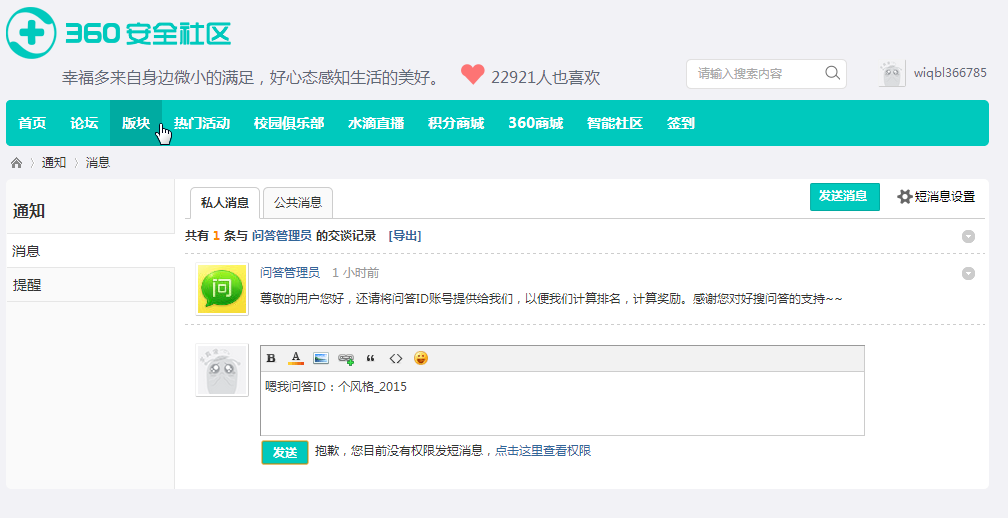Expand the conversation record dropdown arrow
The height and width of the screenshot is (518, 1008).
pyautogui.click(x=968, y=236)
